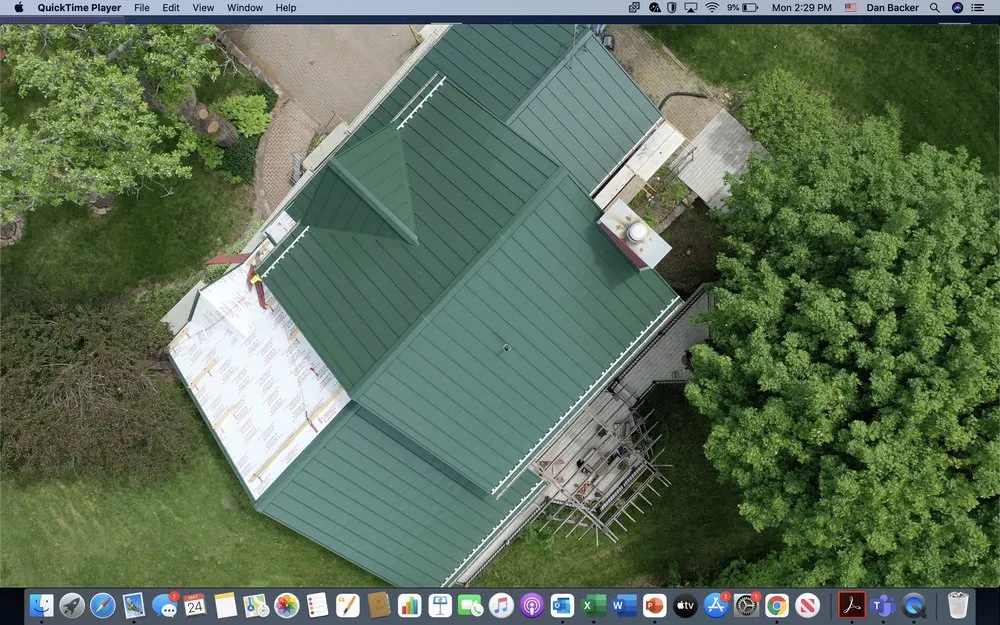This screenshot has height=625, width=1000.
Task: Open the File menu
Action: [x=142, y=8]
